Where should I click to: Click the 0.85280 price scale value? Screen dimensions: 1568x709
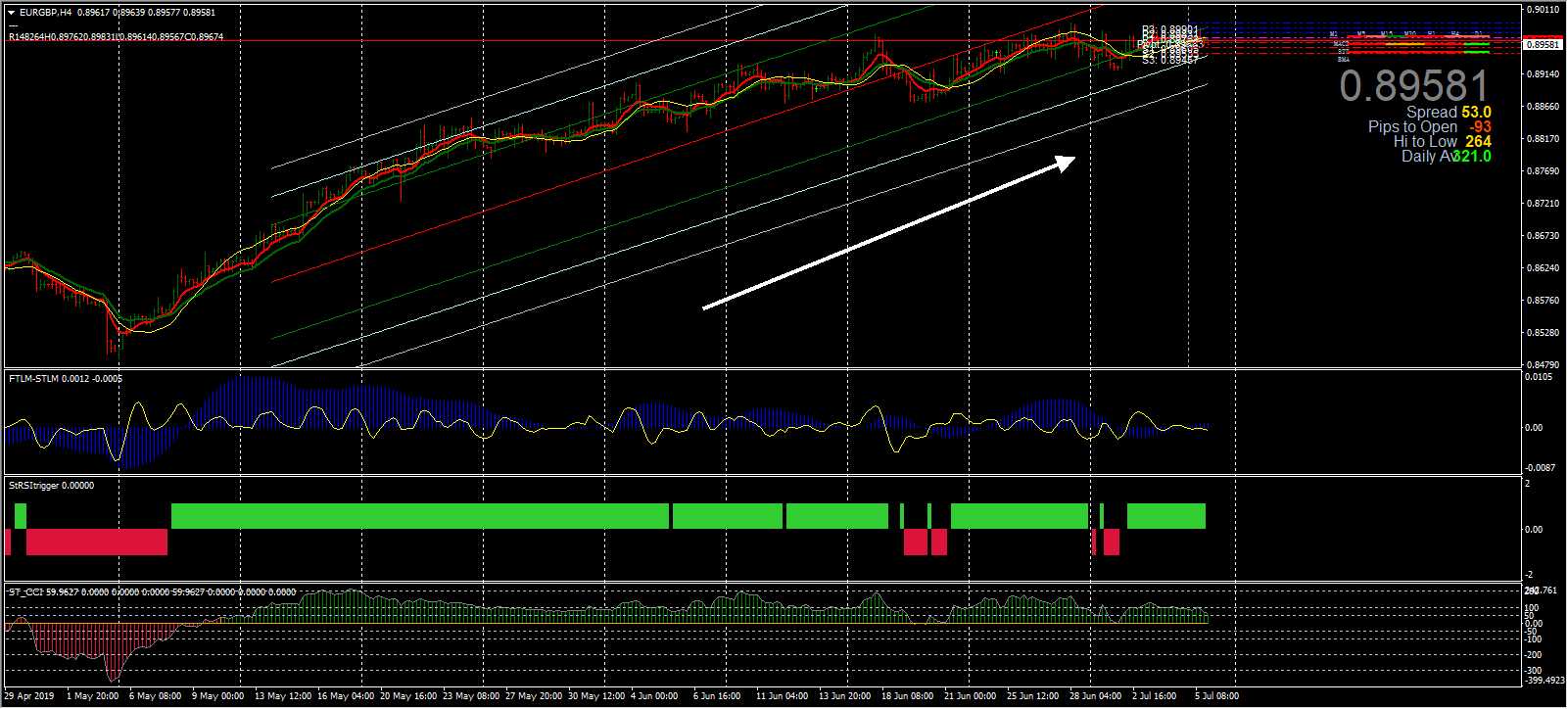point(1544,333)
